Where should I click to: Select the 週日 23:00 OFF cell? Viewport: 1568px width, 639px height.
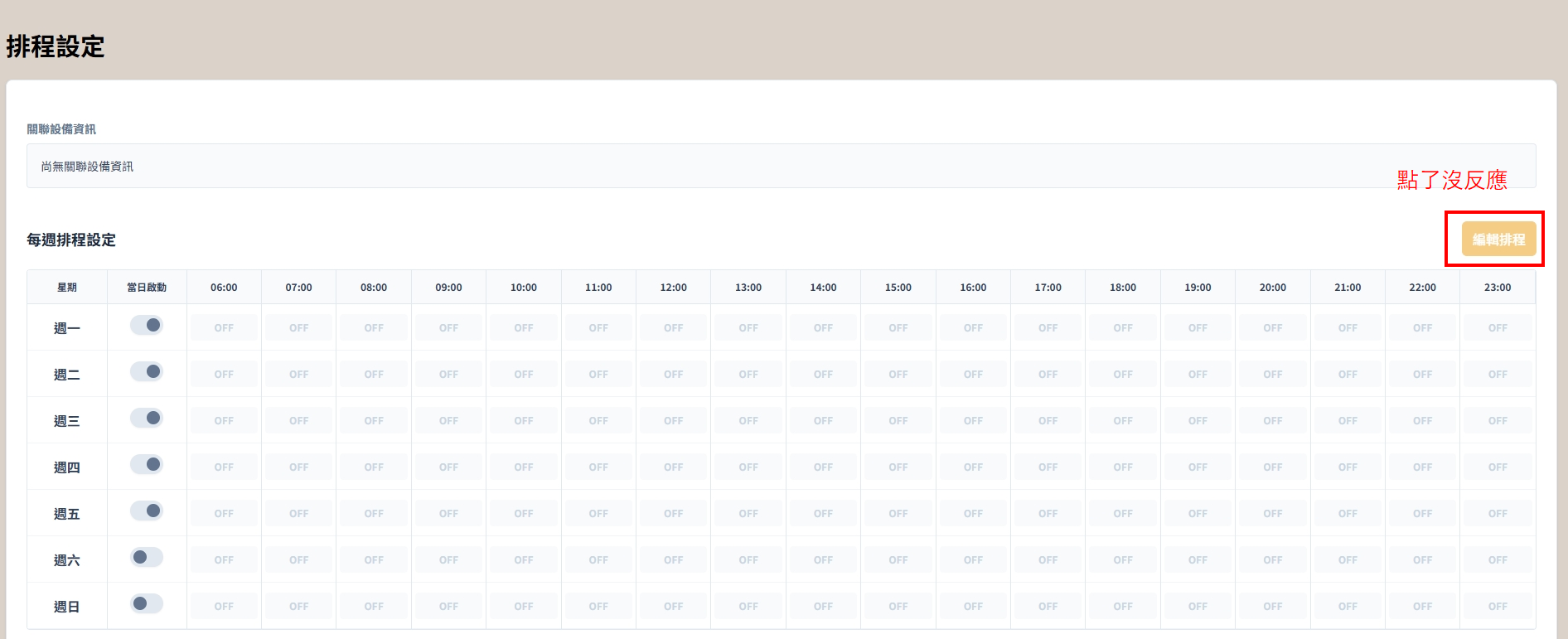click(1498, 607)
